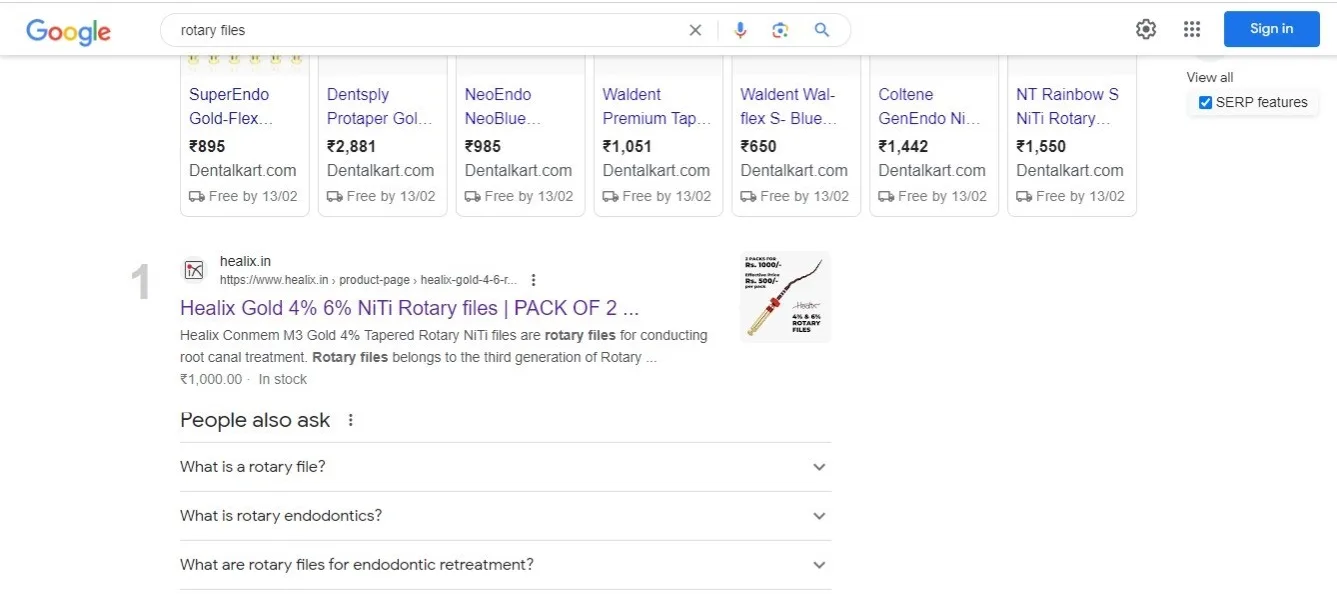Open NT Rainbow S NiTi Rotary listing
This screenshot has width=1337, height=594.
point(1067,106)
